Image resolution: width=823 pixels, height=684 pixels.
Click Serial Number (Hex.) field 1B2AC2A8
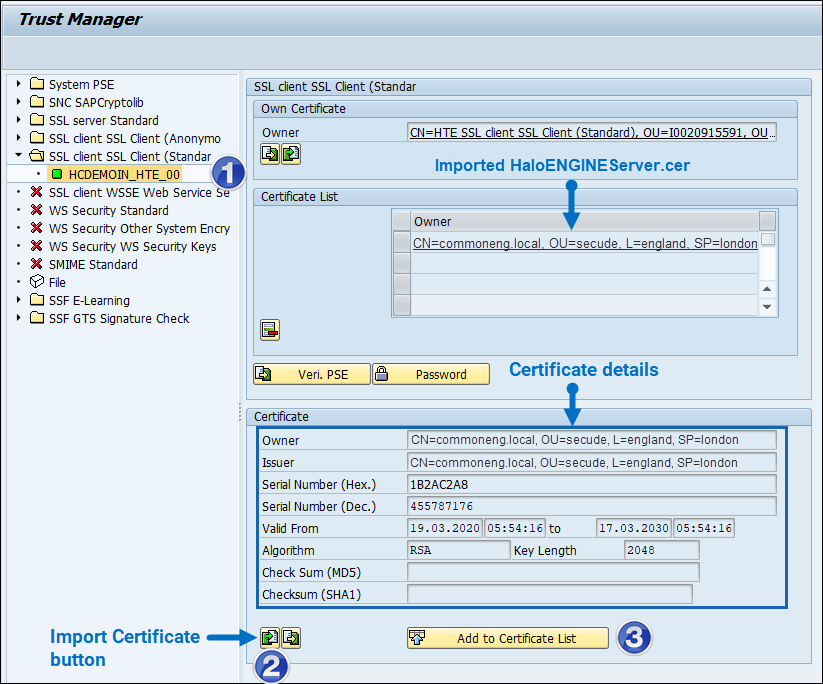point(592,485)
